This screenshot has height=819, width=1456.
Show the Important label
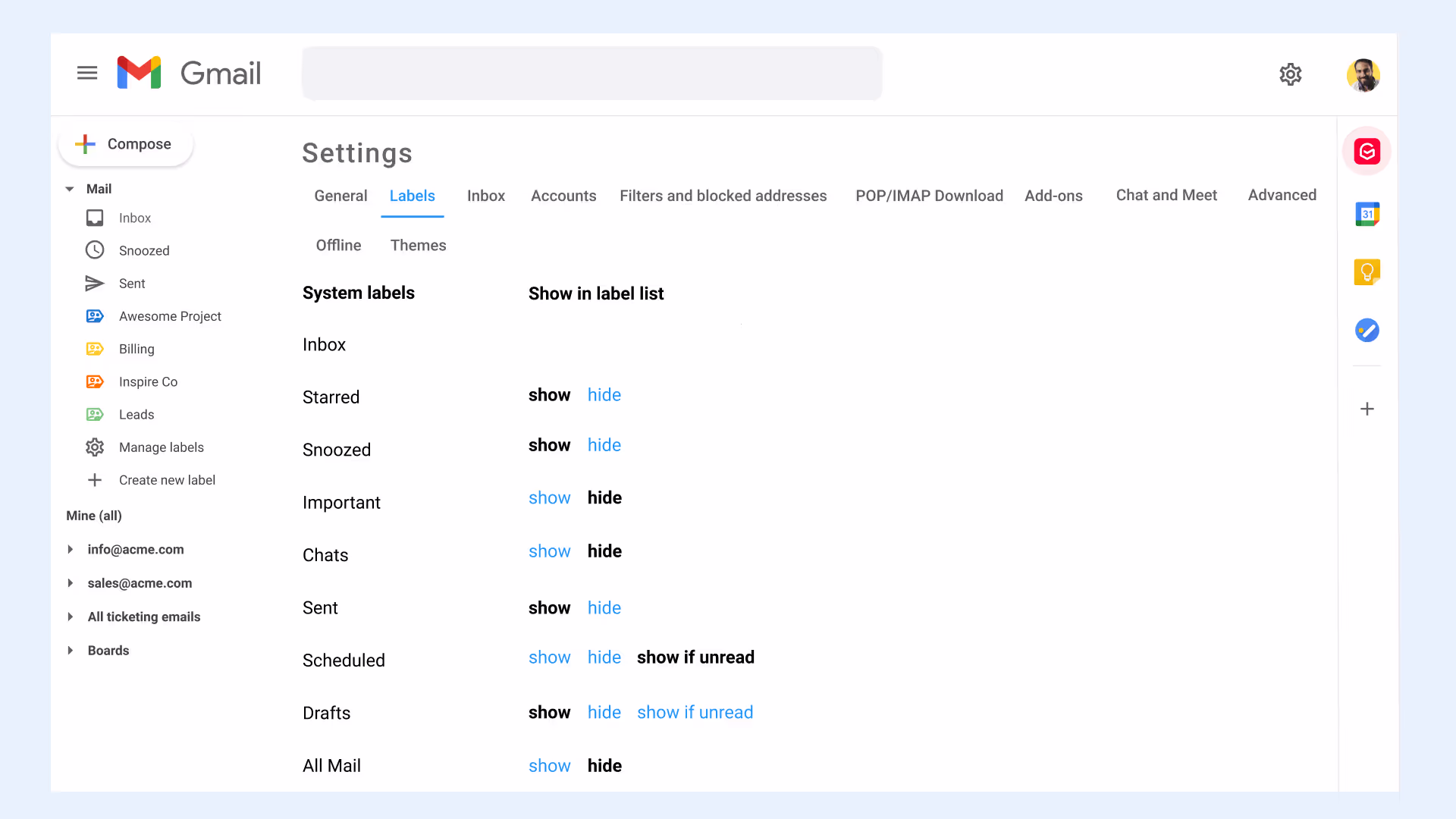(549, 498)
